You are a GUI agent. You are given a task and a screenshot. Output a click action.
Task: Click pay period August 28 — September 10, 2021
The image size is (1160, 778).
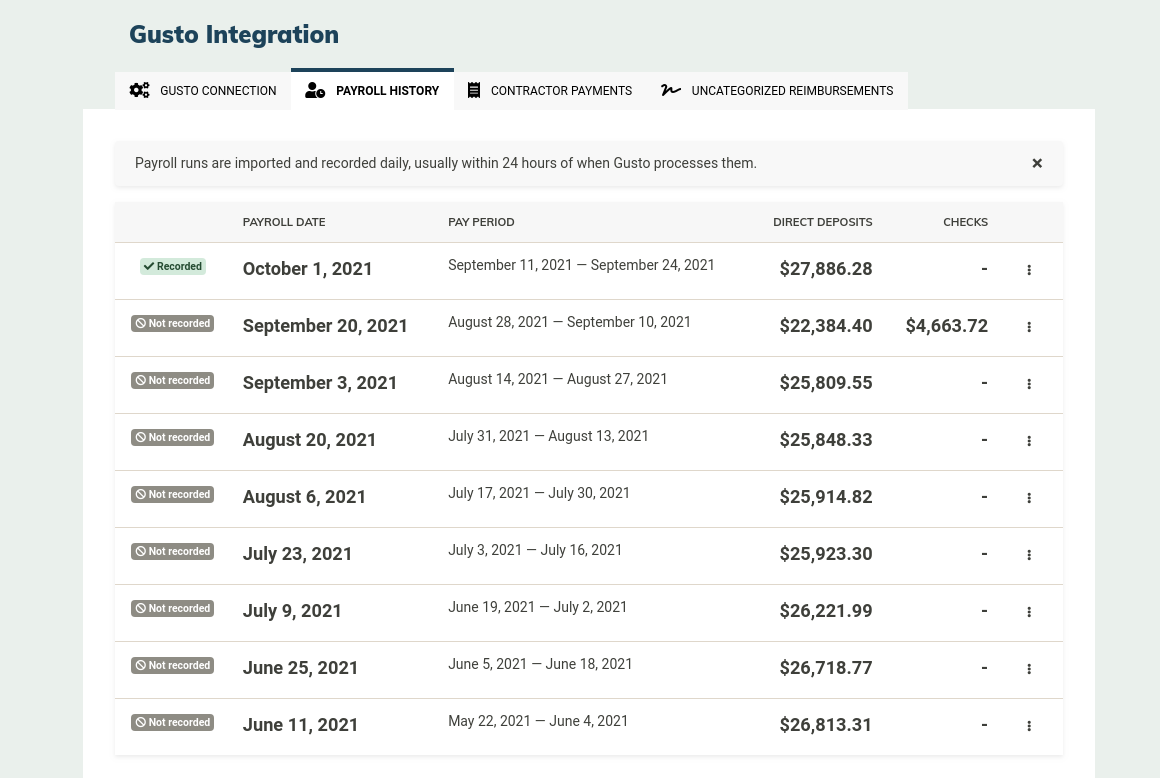(570, 322)
